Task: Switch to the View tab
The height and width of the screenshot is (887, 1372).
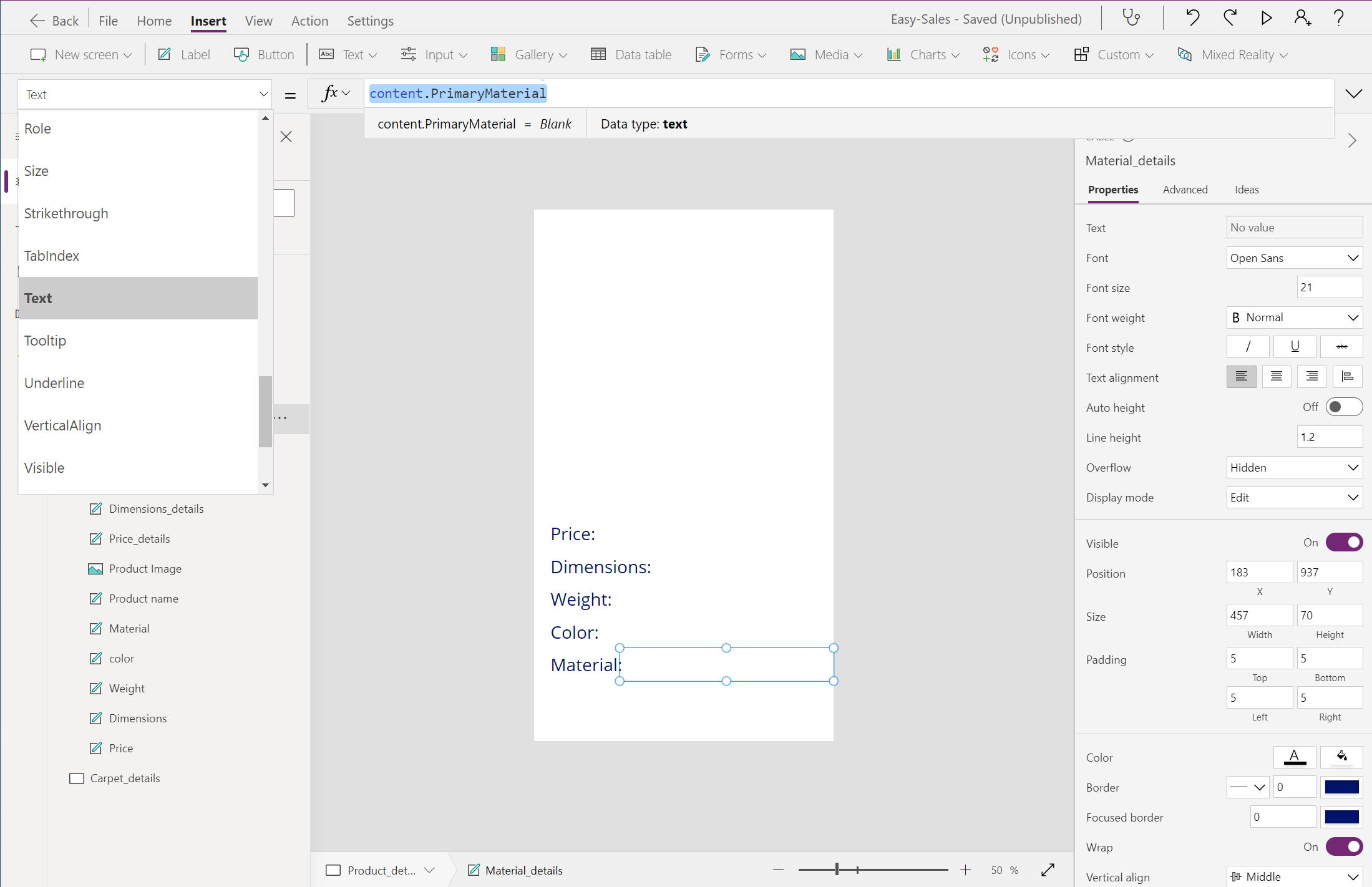Action: [258, 21]
